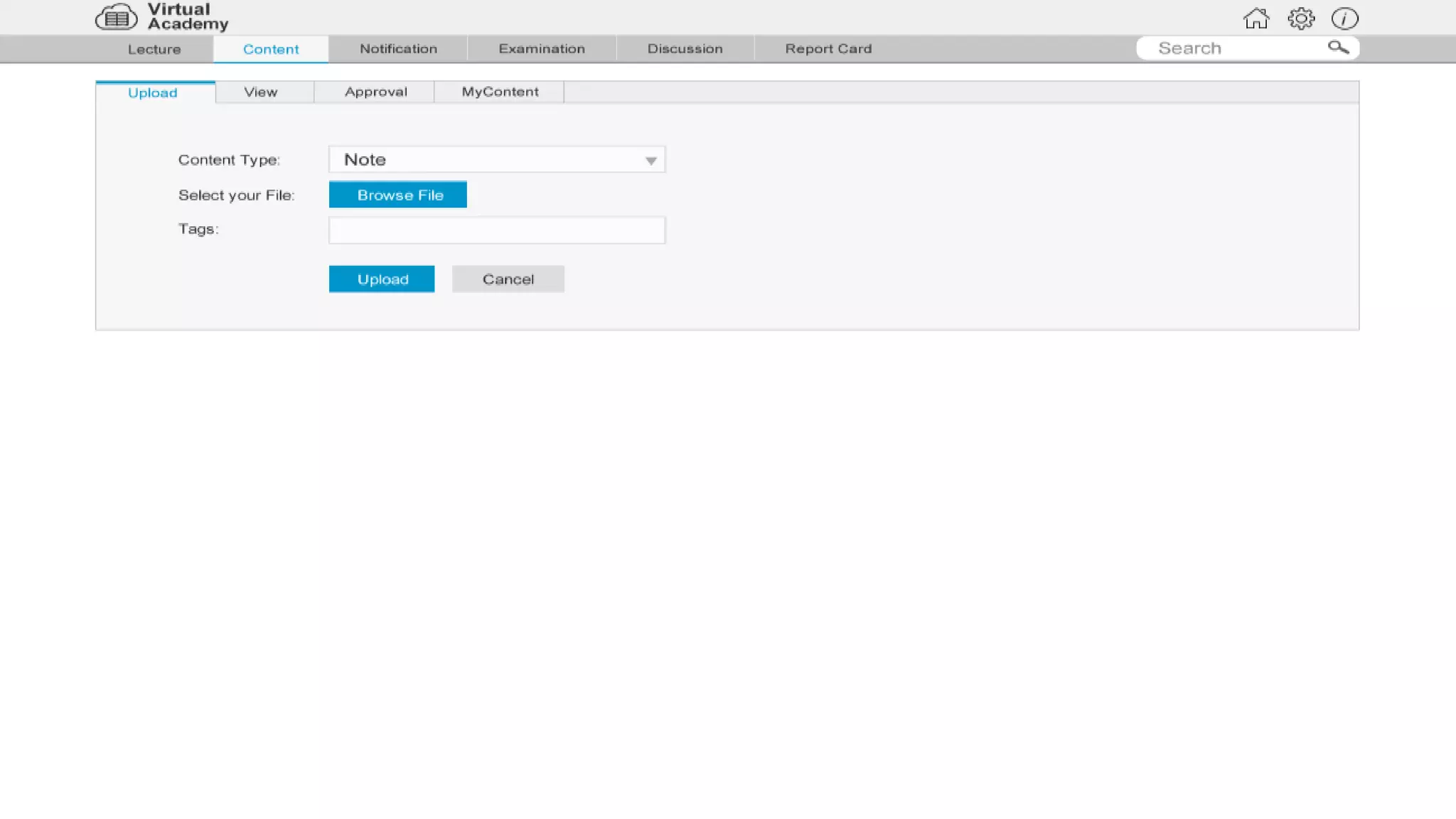Click the blue Upload button
The height and width of the screenshot is (819, 1456).
(x=382, y=279)
